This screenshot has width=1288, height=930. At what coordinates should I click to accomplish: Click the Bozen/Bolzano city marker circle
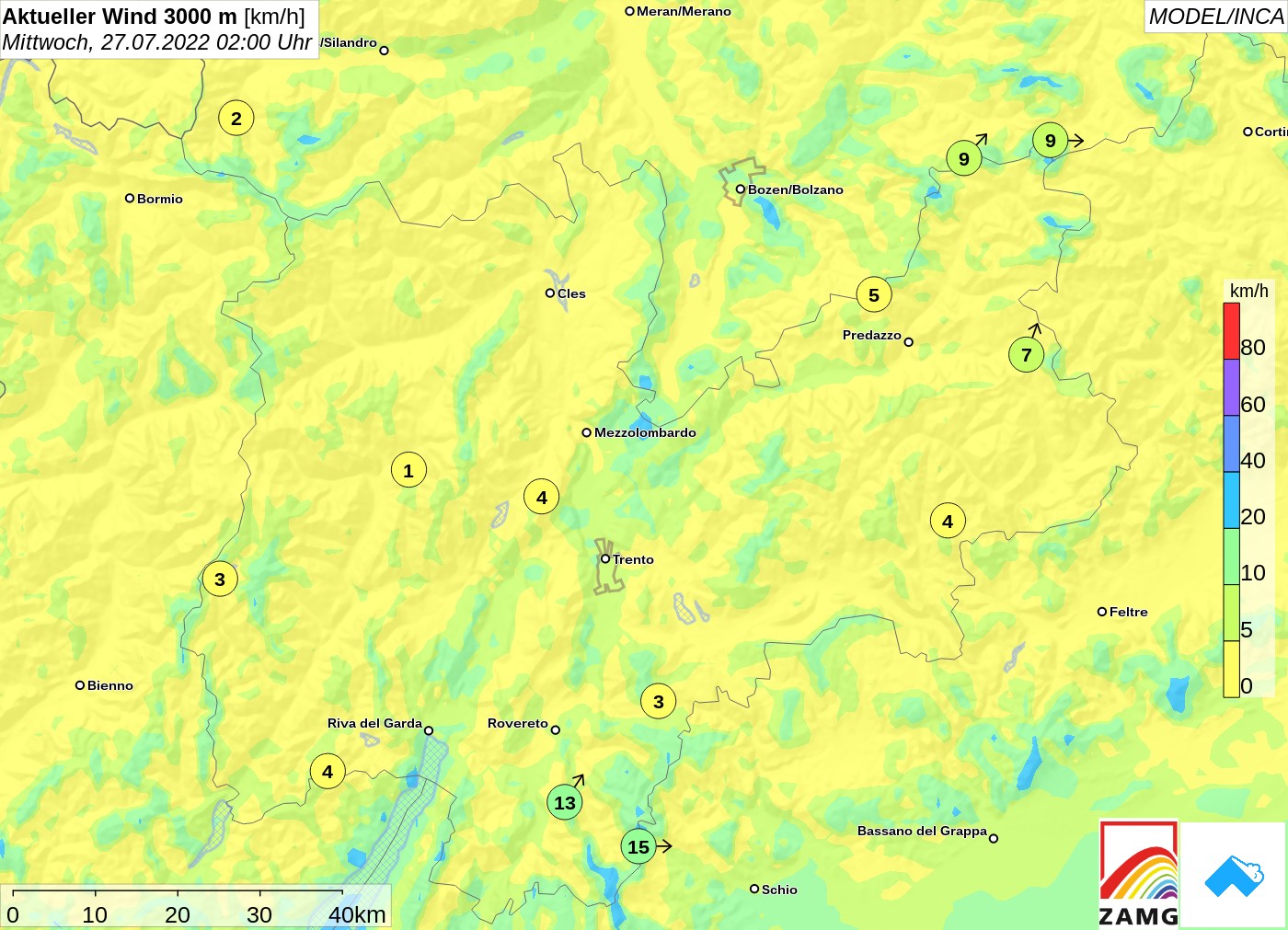click(x=741, y=189)
